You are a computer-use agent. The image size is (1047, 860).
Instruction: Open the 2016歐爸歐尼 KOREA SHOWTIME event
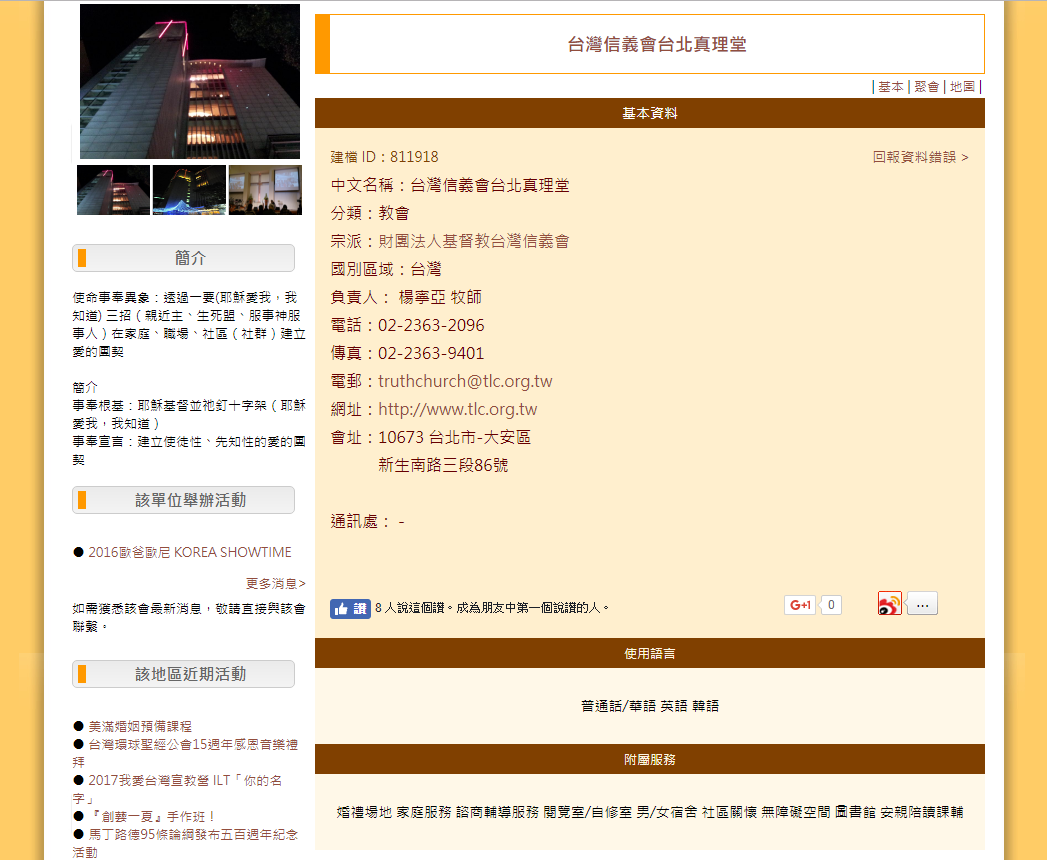click(189, 552)
